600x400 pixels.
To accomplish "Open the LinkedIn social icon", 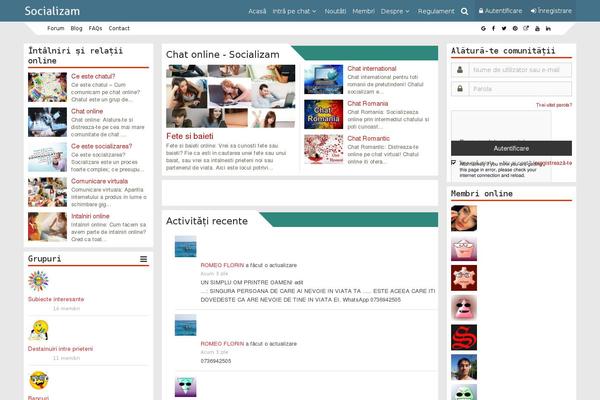I will coord(548,28).
